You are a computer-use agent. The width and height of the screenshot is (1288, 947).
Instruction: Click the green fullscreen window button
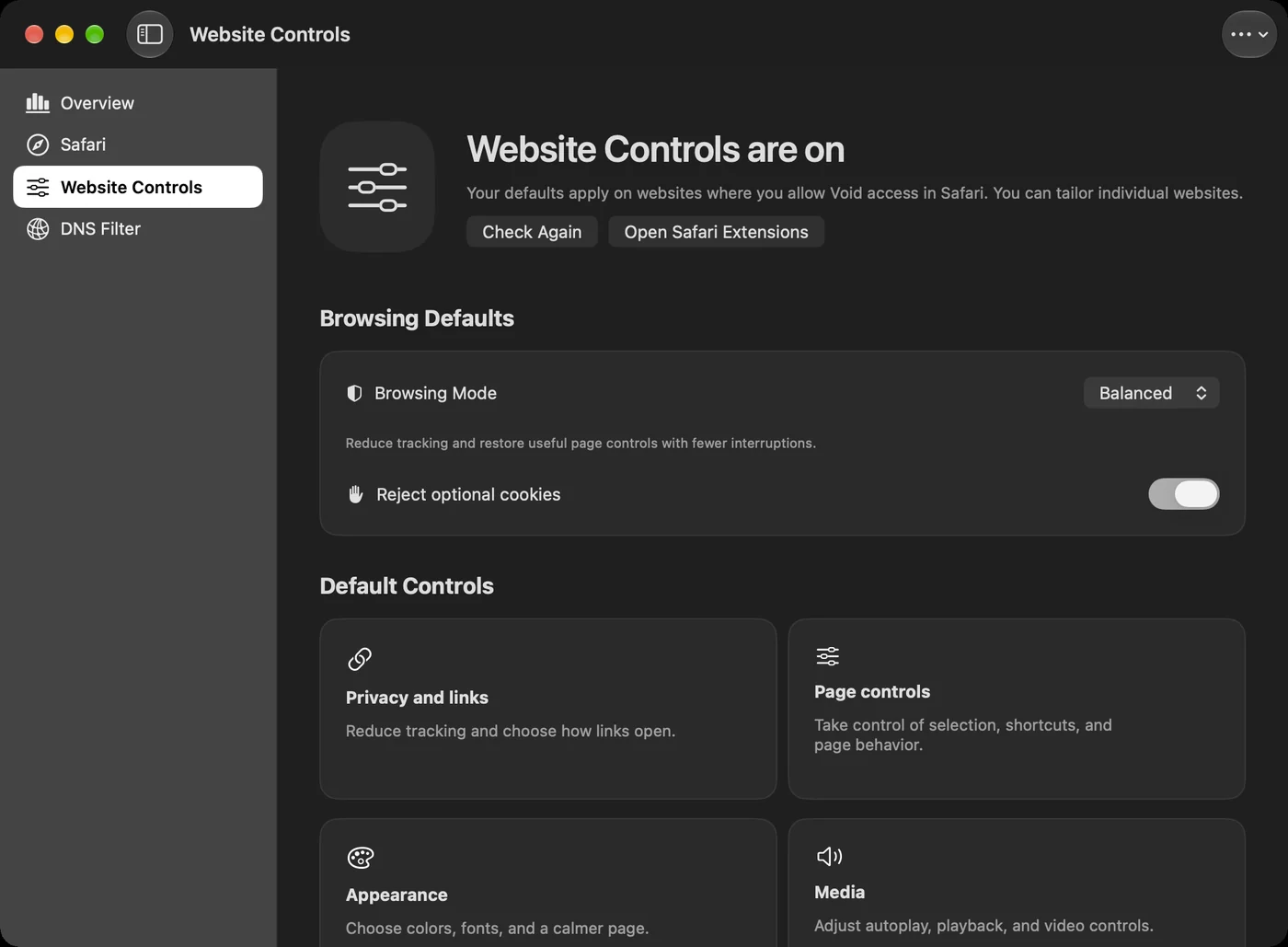point(95,34)
